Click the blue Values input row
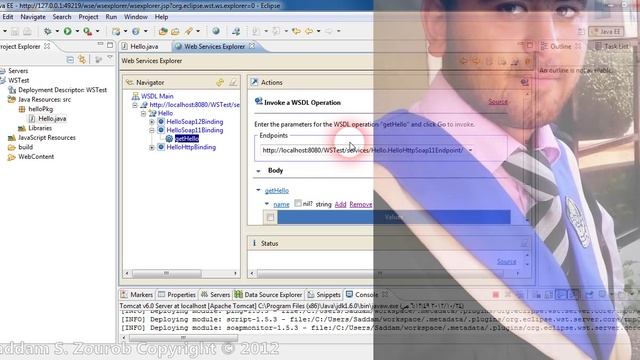This screenshot has height=360, width=640. [394, 217]
